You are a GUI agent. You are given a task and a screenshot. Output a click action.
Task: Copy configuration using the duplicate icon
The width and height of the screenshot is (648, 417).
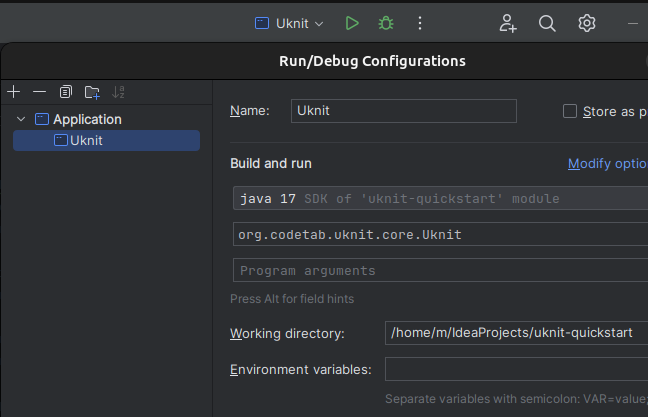point(66,92)
